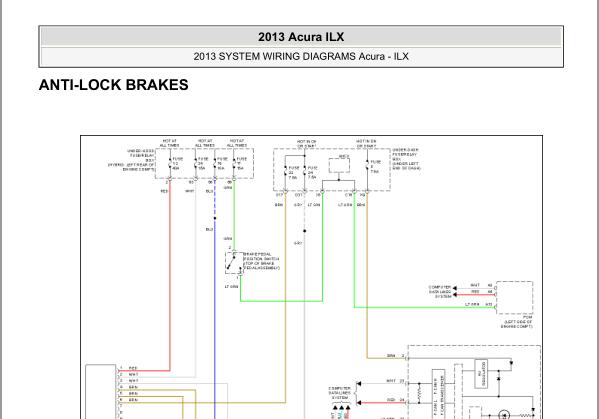Click the resistor symbol between pins 23 and 24
The height and width of the screenshot is (419, 599).
(x=419, y=393)
